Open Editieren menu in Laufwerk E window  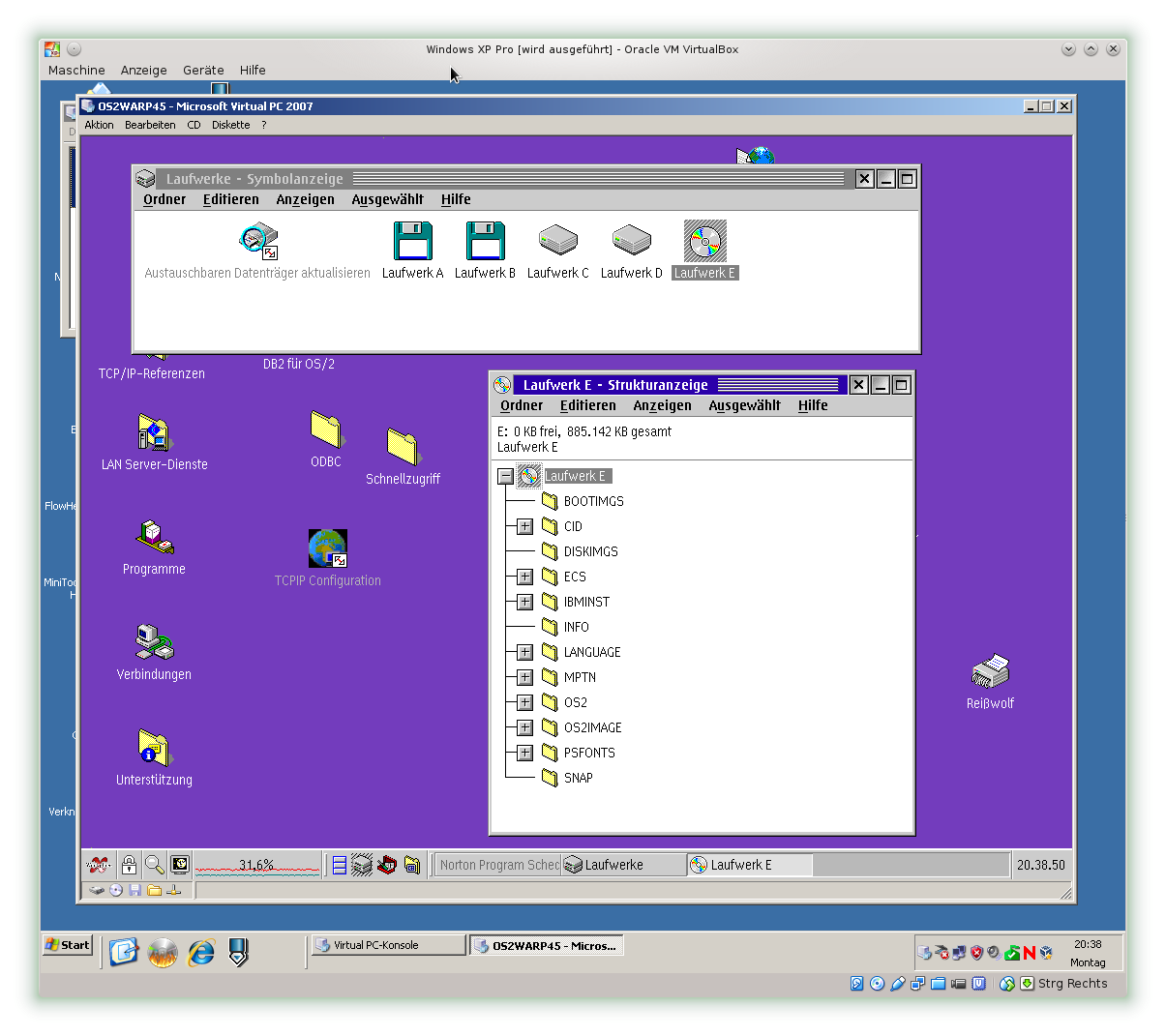tap(587, 405)
